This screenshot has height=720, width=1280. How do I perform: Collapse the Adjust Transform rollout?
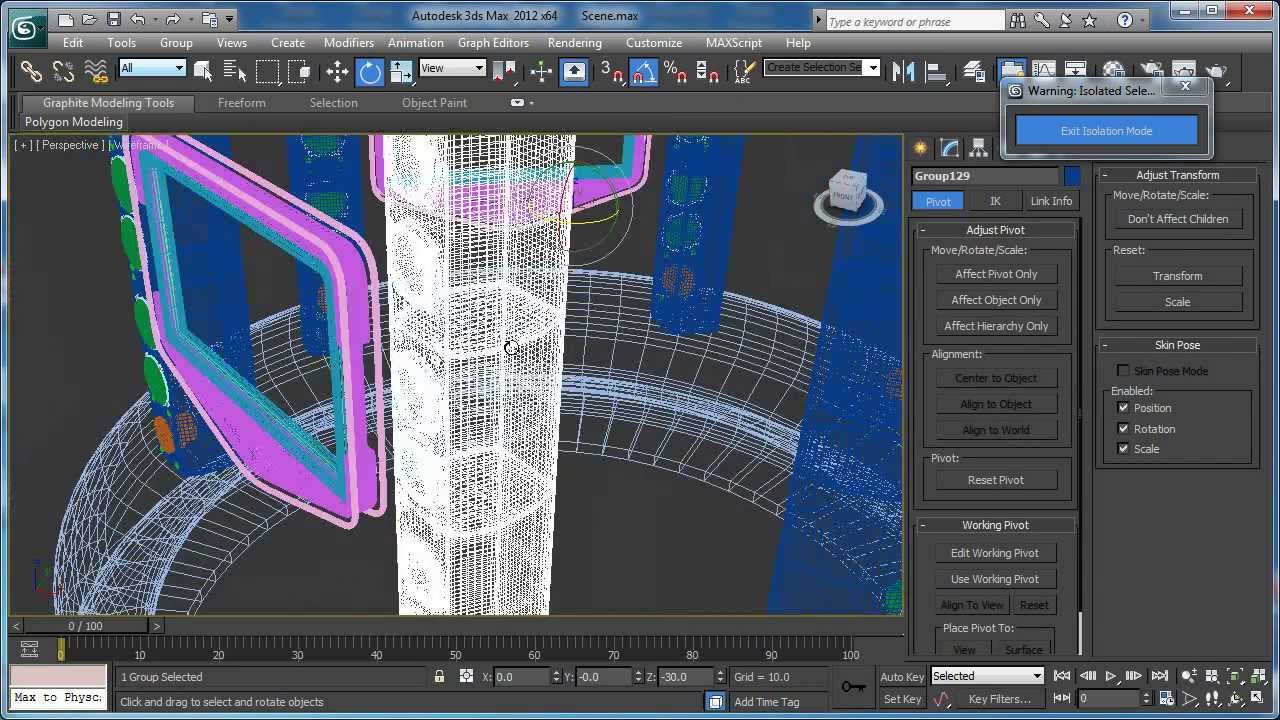point(1177,175)
